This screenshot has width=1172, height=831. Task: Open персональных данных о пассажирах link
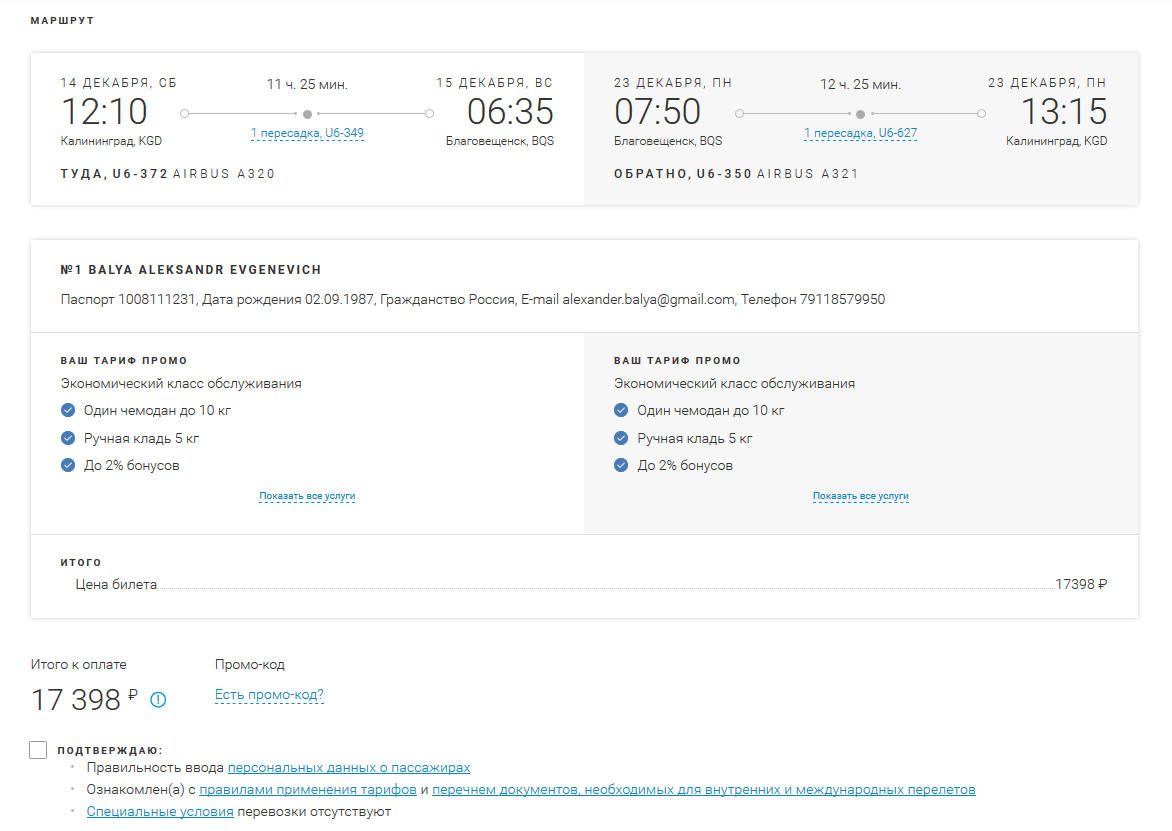click(349, 768)
